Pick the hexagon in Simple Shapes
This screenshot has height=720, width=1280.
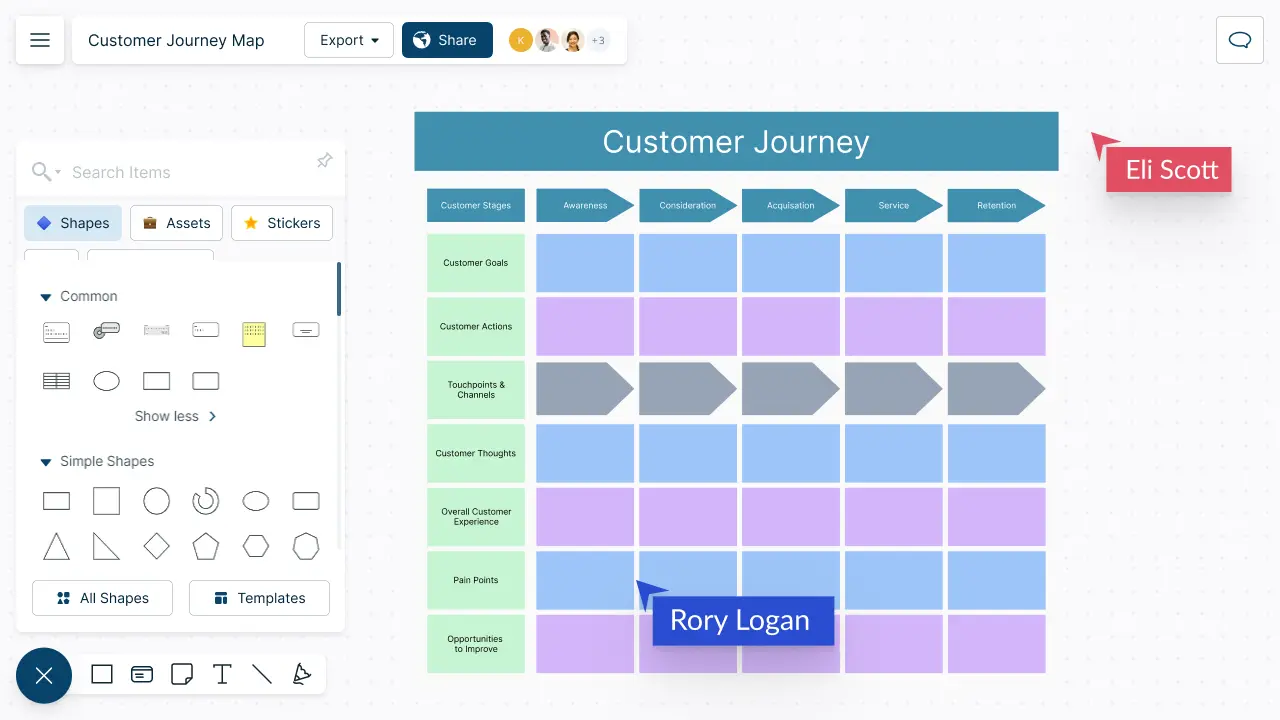point(256,546)
